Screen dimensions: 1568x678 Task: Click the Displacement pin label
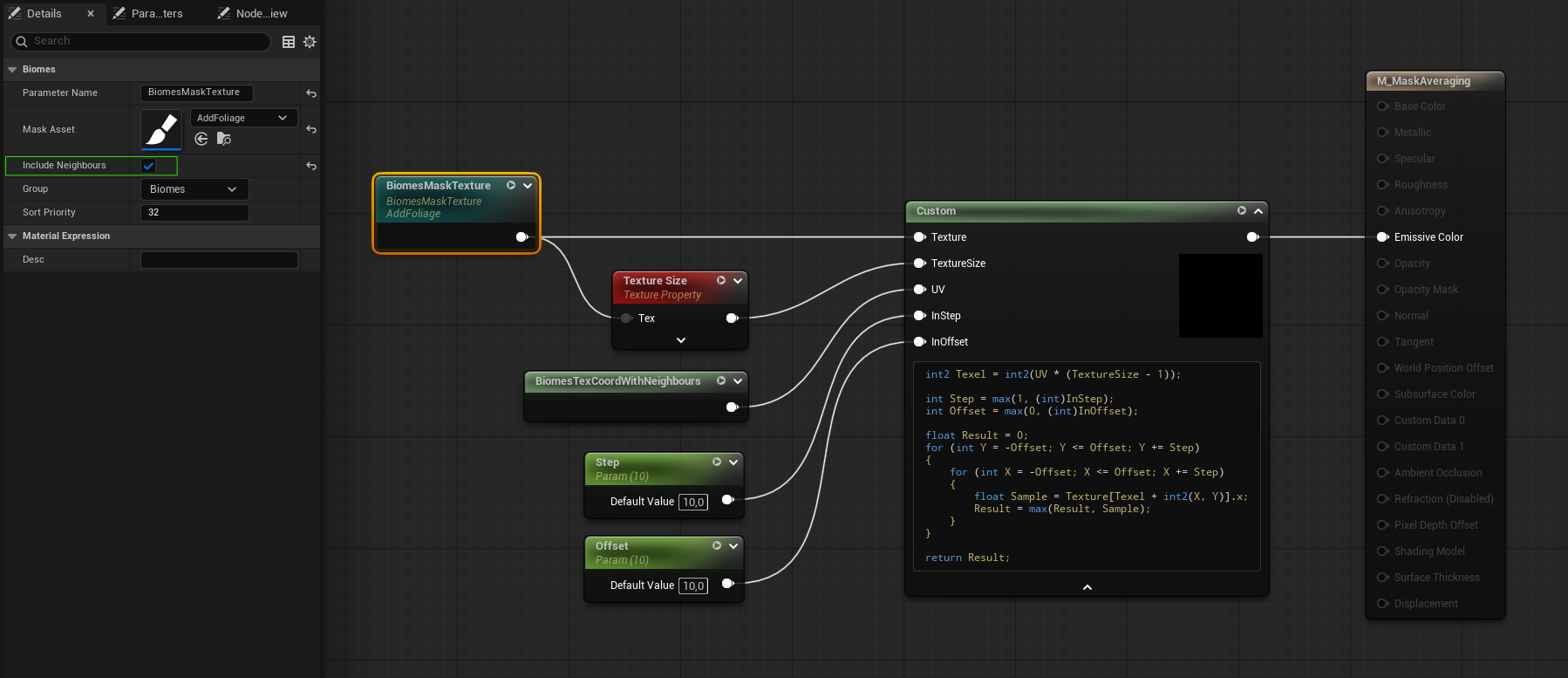click(1426, 604)
